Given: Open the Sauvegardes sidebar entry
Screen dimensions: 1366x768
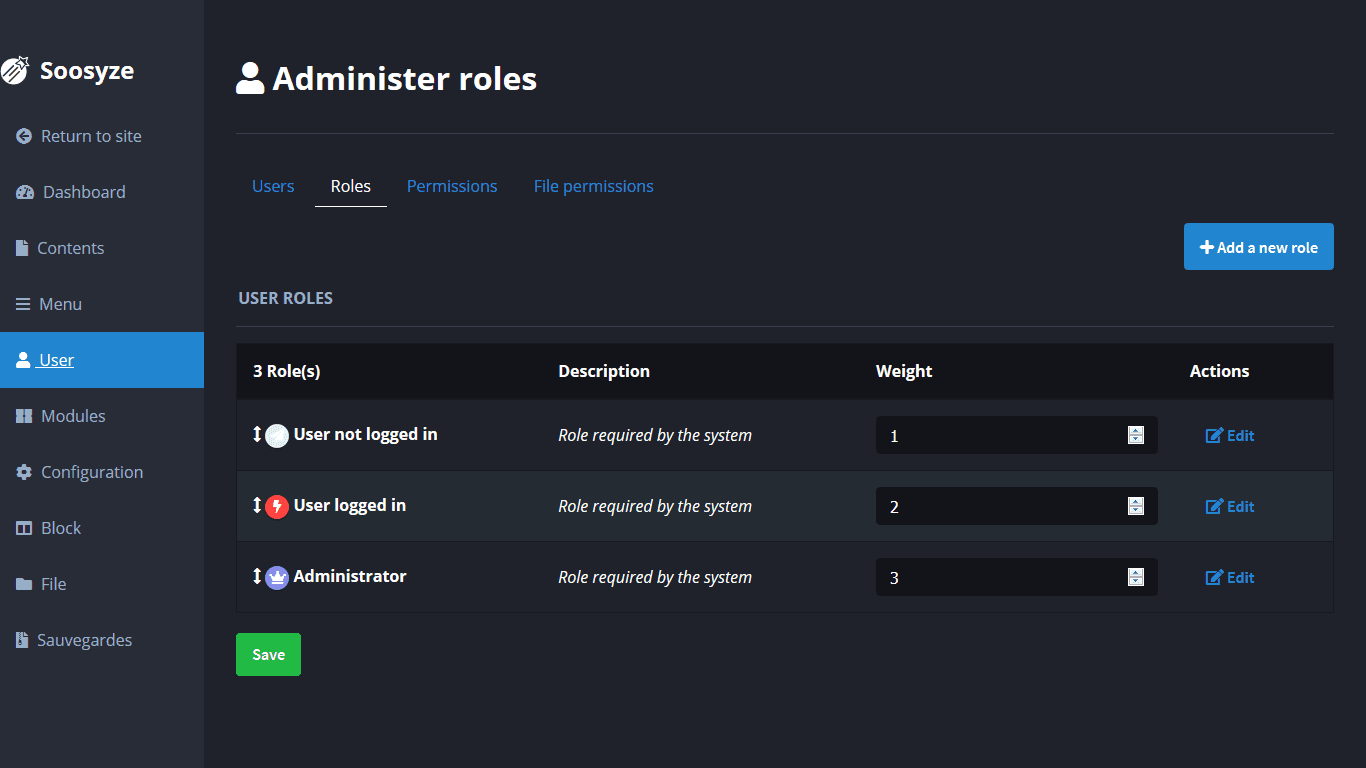Looking at the screenshot, I should coord(84,640).
